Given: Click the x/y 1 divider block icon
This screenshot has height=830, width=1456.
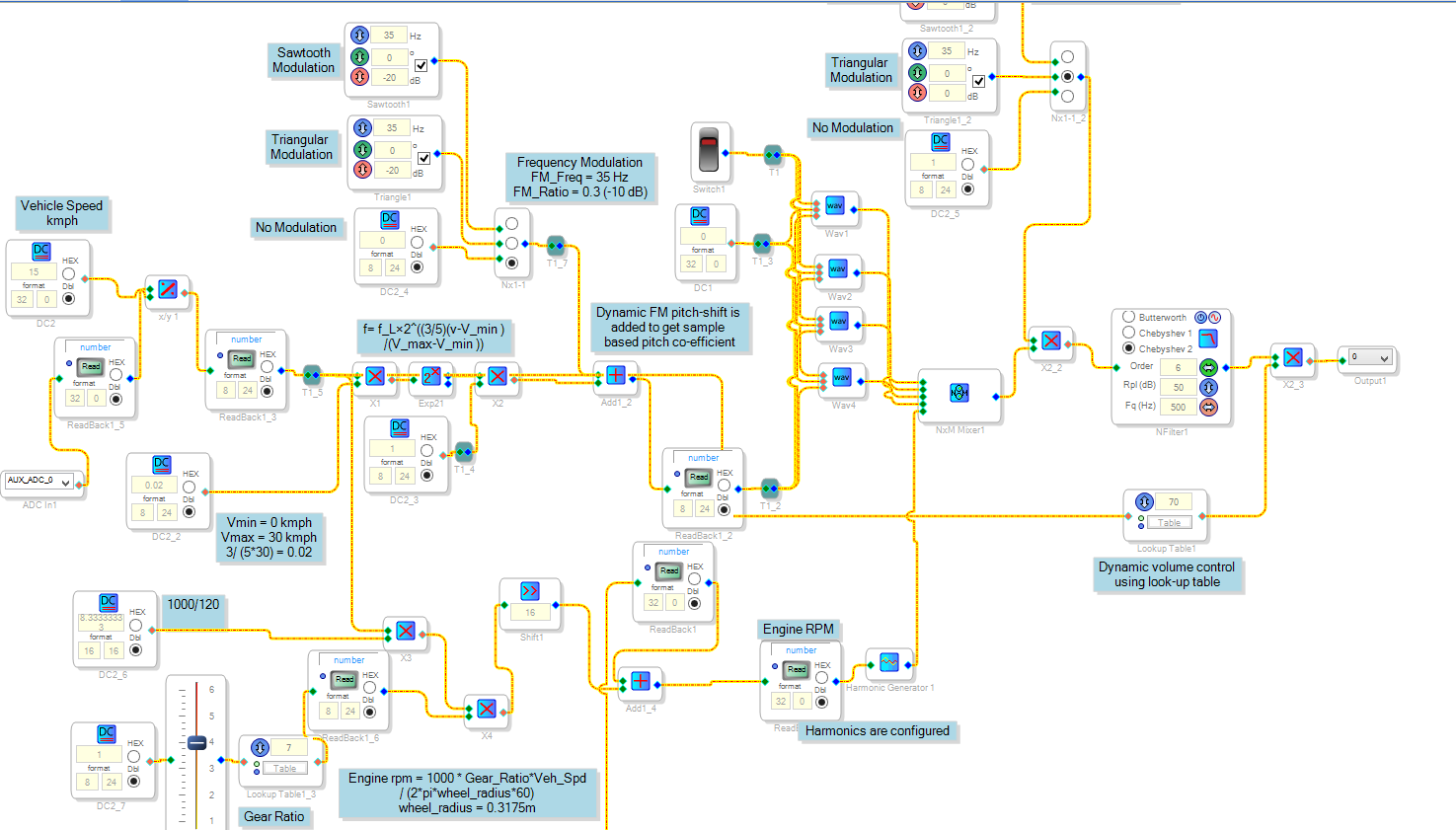Looking at the screenshot, I should pyautogui.click(x=168, y=290).
